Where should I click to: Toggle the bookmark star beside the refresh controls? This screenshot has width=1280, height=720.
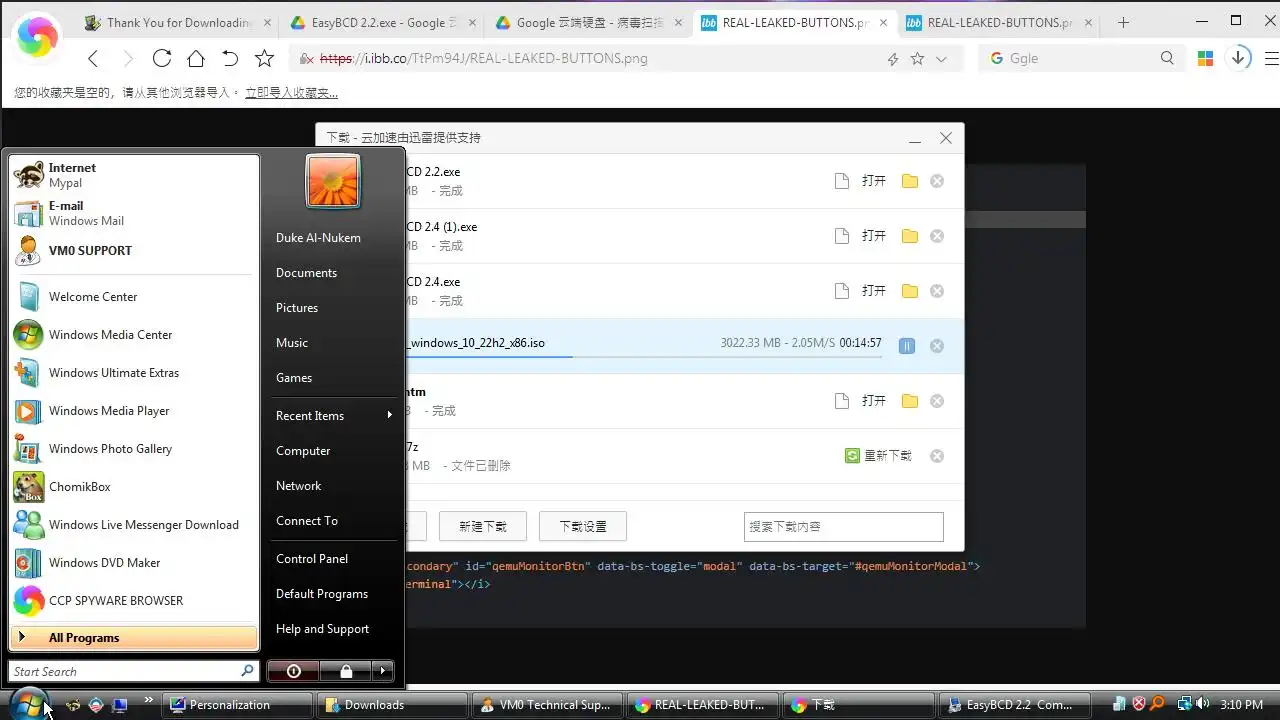[264, 59]
